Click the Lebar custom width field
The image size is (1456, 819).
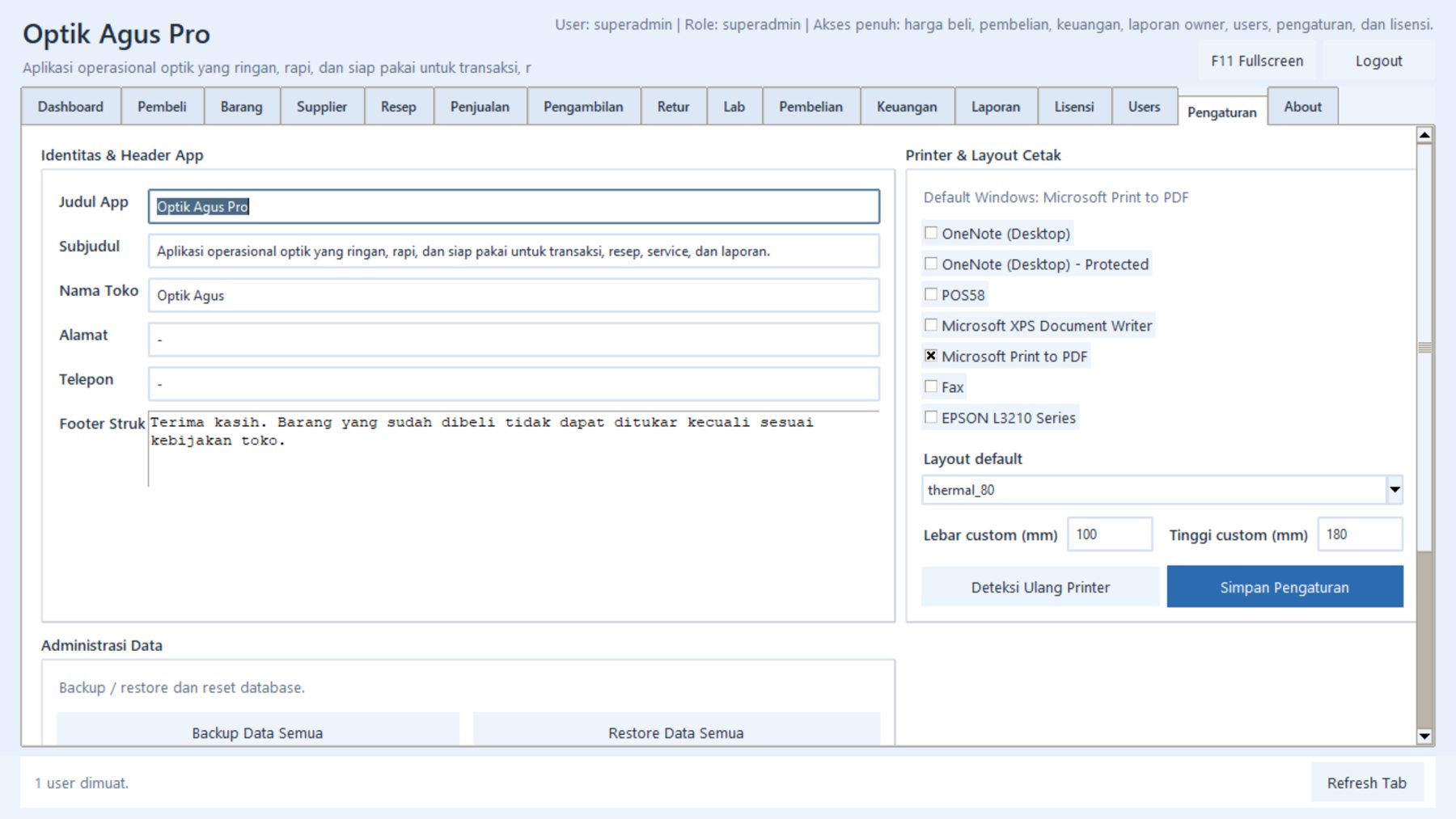1110,535
